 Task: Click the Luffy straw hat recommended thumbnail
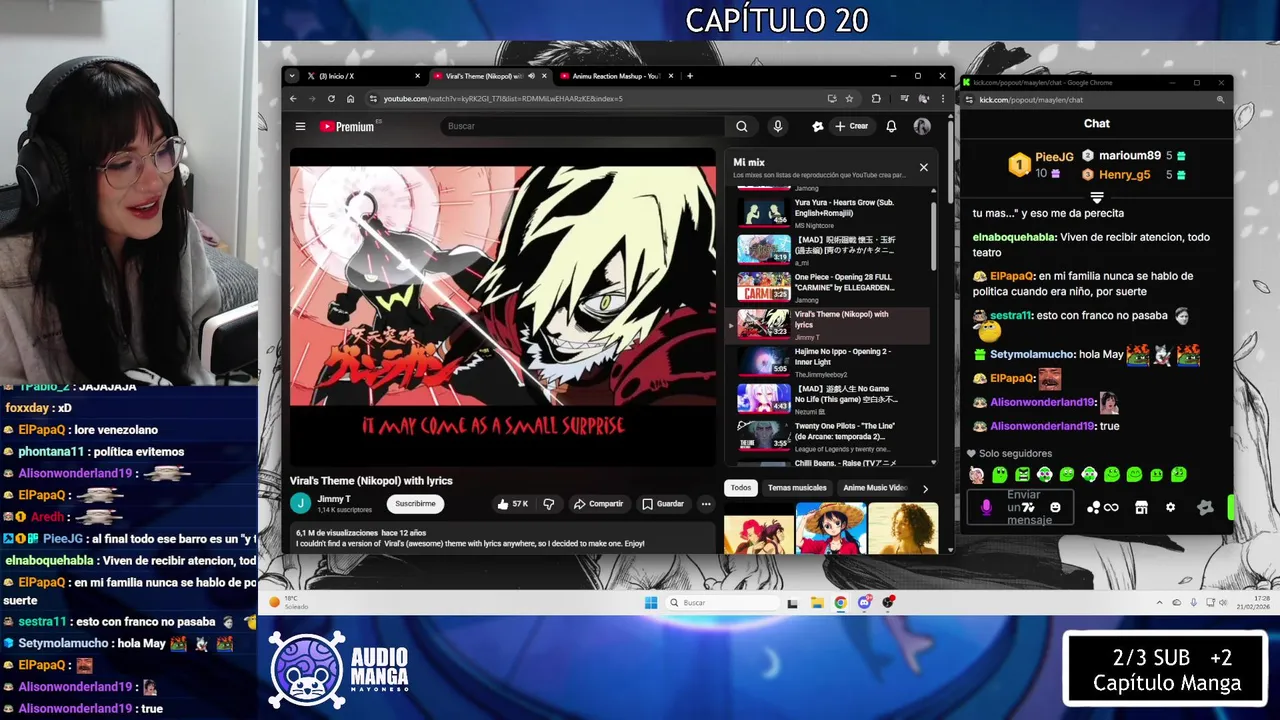830,528
